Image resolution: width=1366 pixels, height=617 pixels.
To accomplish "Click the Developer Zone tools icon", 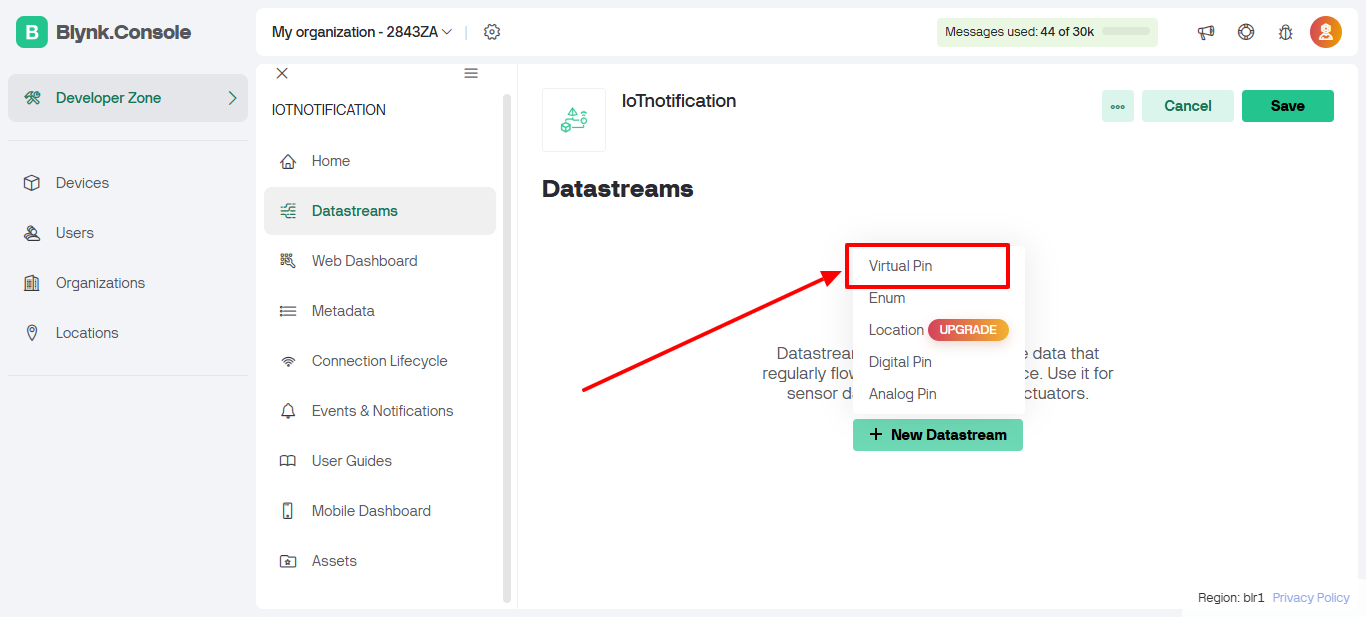I will click(x=32, y=98).
